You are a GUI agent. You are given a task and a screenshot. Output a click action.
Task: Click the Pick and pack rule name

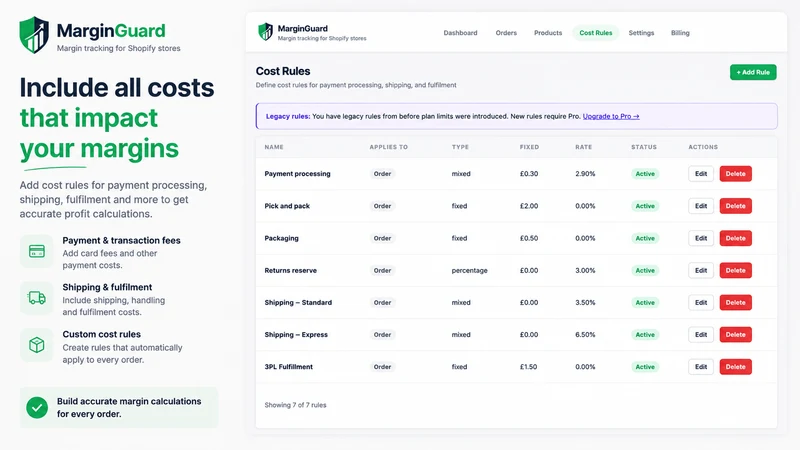(x=287, y=206)
